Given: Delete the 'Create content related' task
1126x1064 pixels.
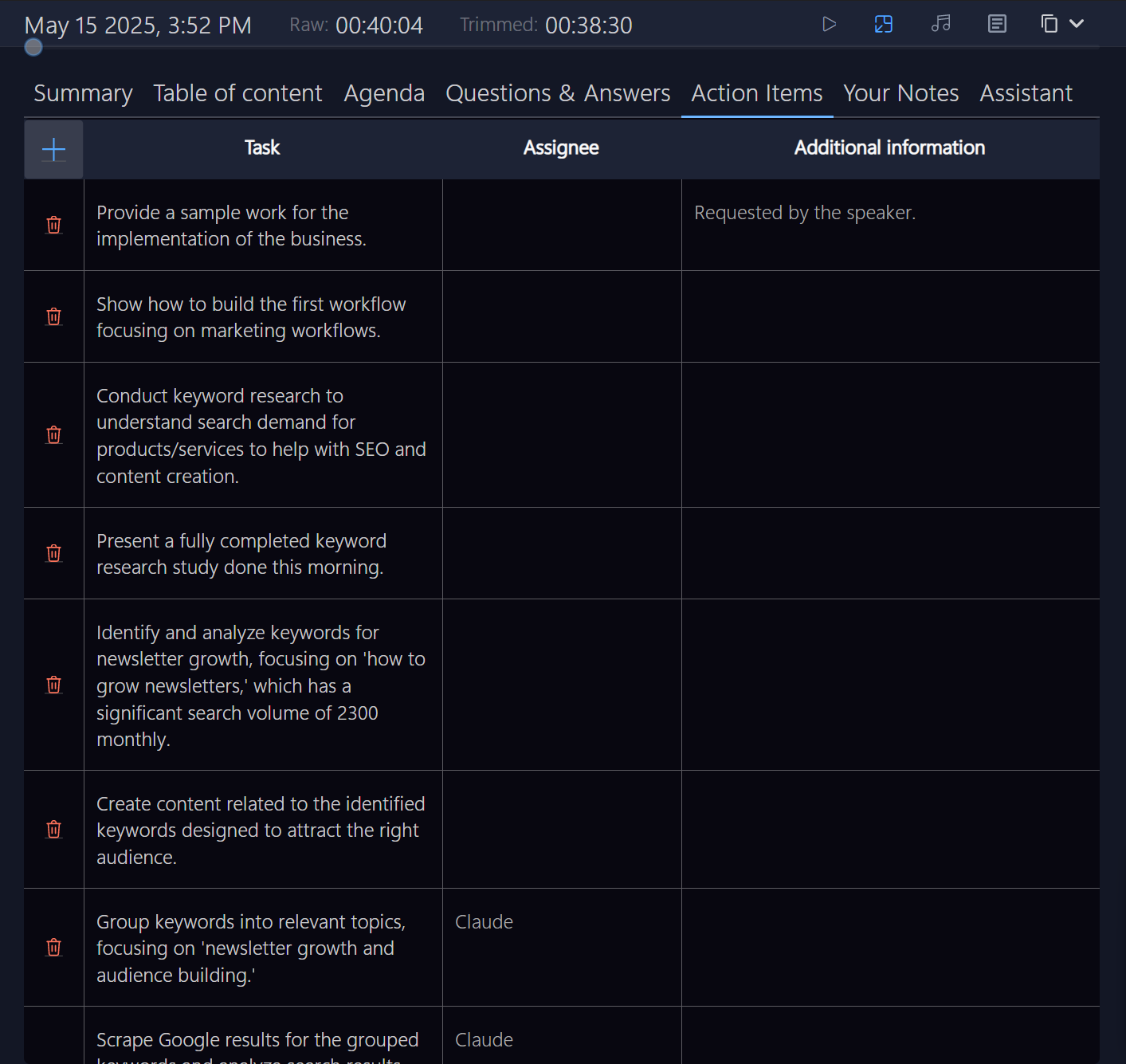Looking at the screenshot, I should tap(53, 830).
